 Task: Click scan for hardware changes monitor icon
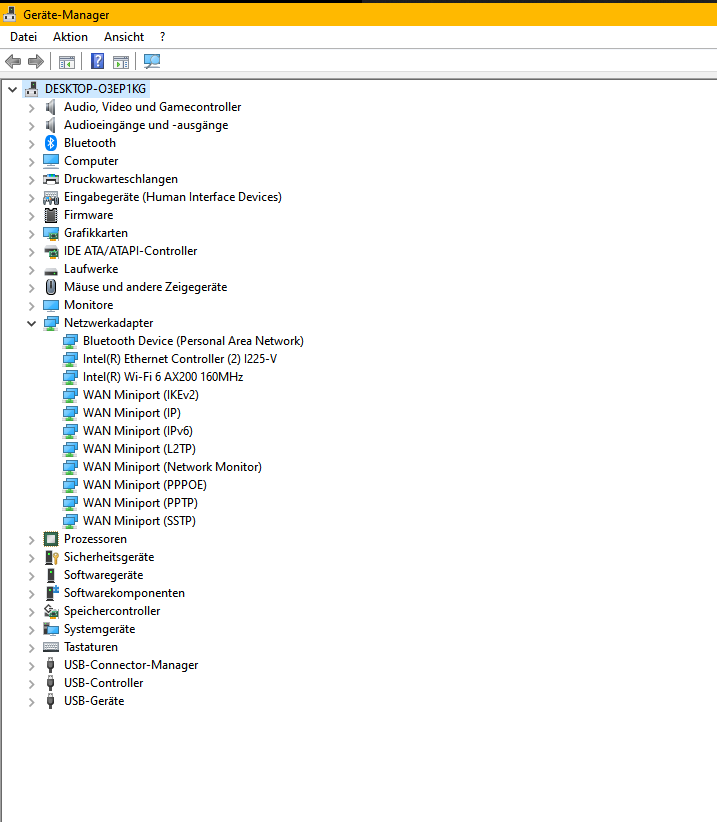[x=152, y=62]
